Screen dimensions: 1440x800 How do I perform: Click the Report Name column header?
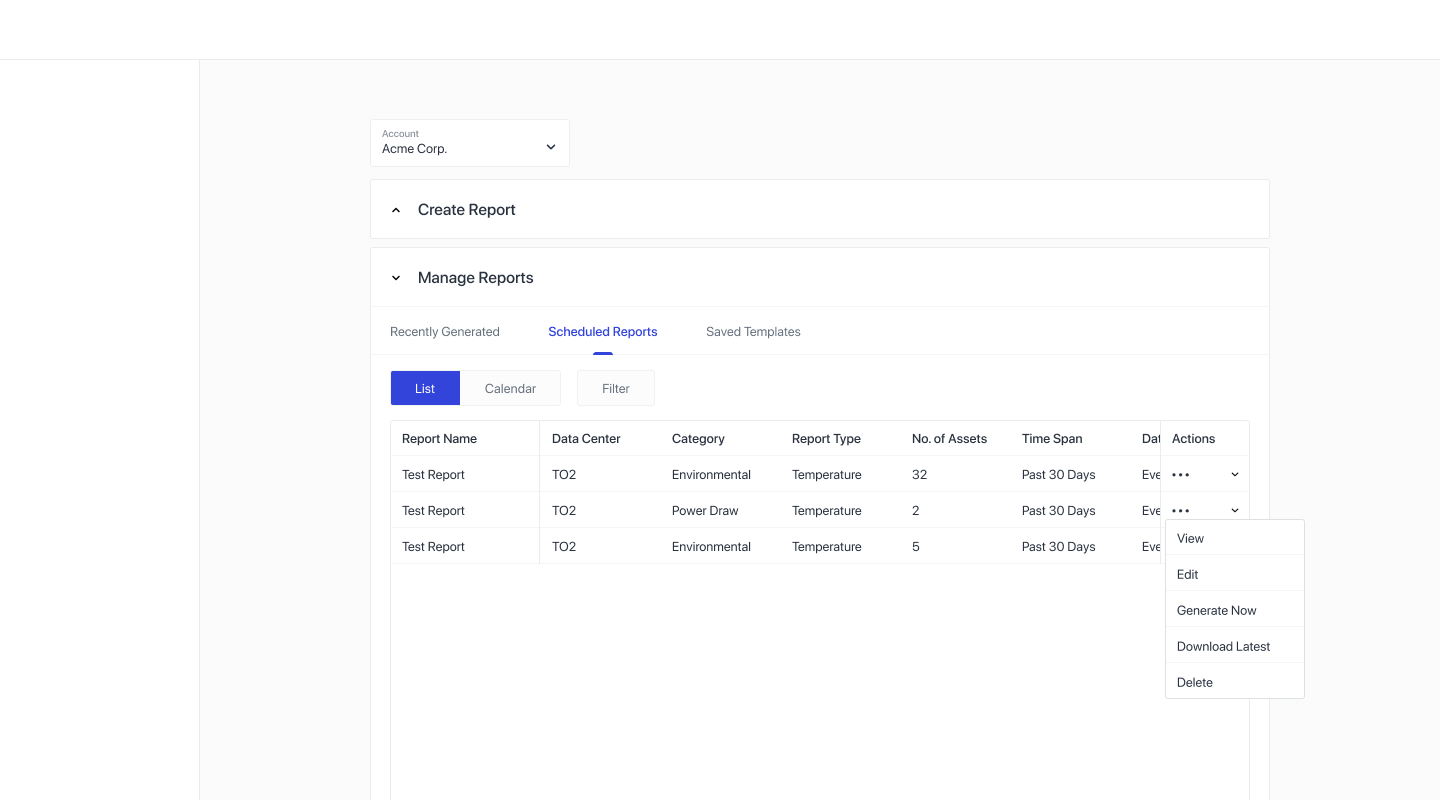[439, 439]
